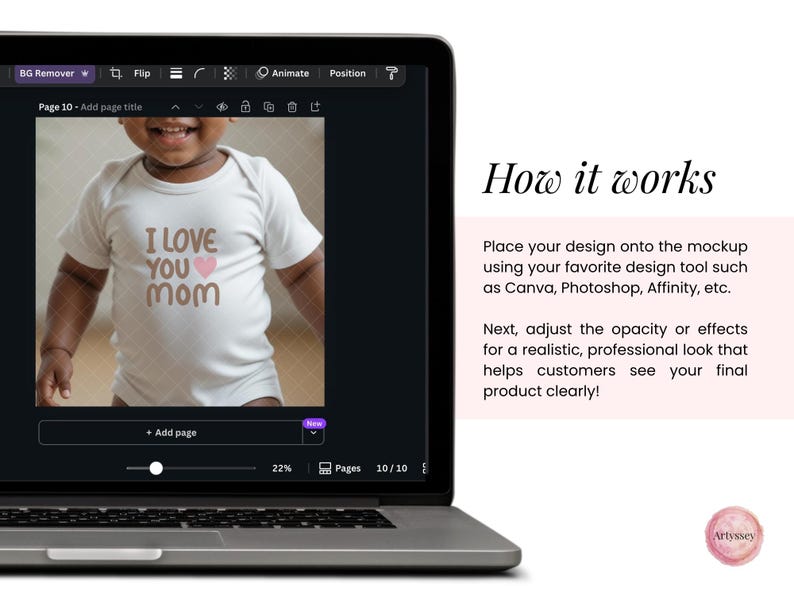Select the copy style paint roller icon
794x596 pixels.
coord(391,73)
